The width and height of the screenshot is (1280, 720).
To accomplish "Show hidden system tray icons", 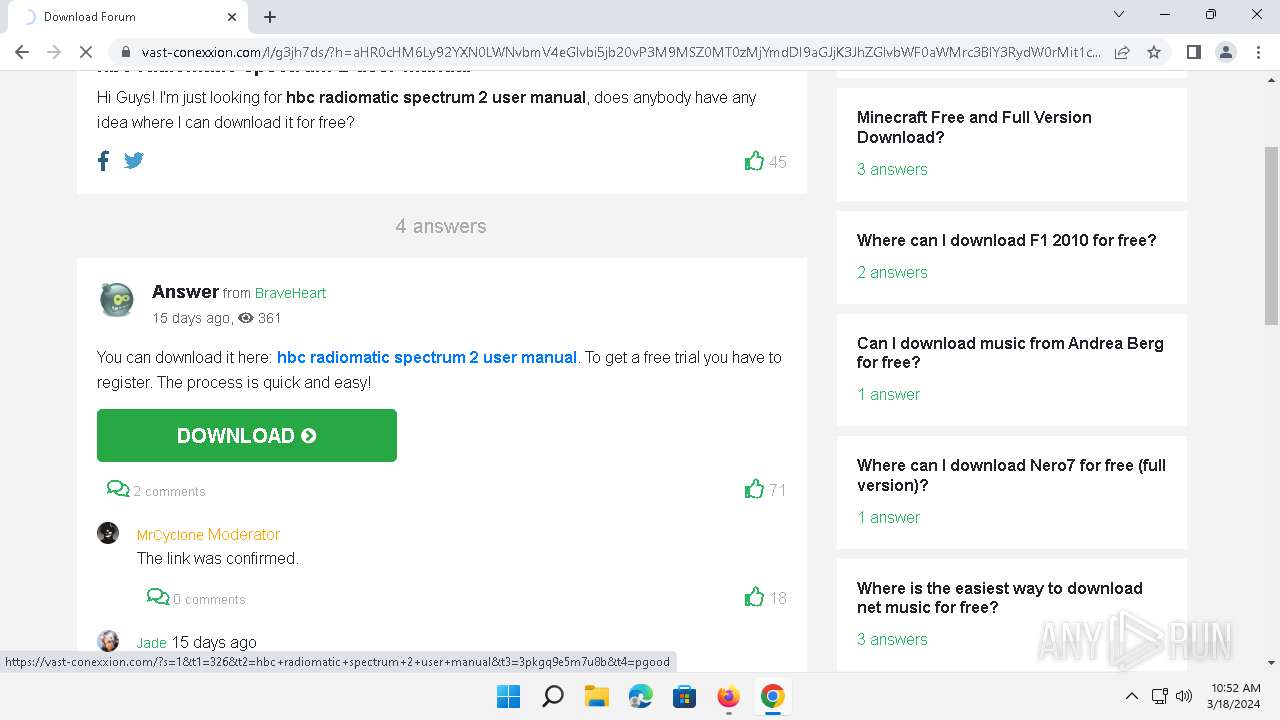I will (x=1132, y=696).
